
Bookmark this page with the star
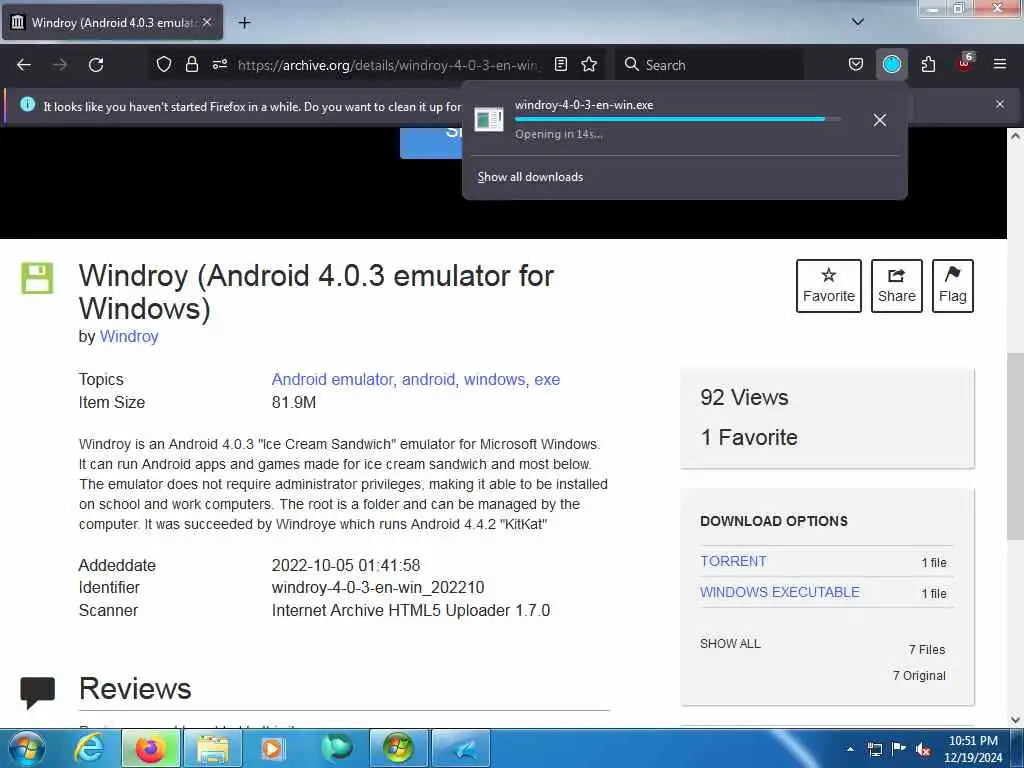589,64
